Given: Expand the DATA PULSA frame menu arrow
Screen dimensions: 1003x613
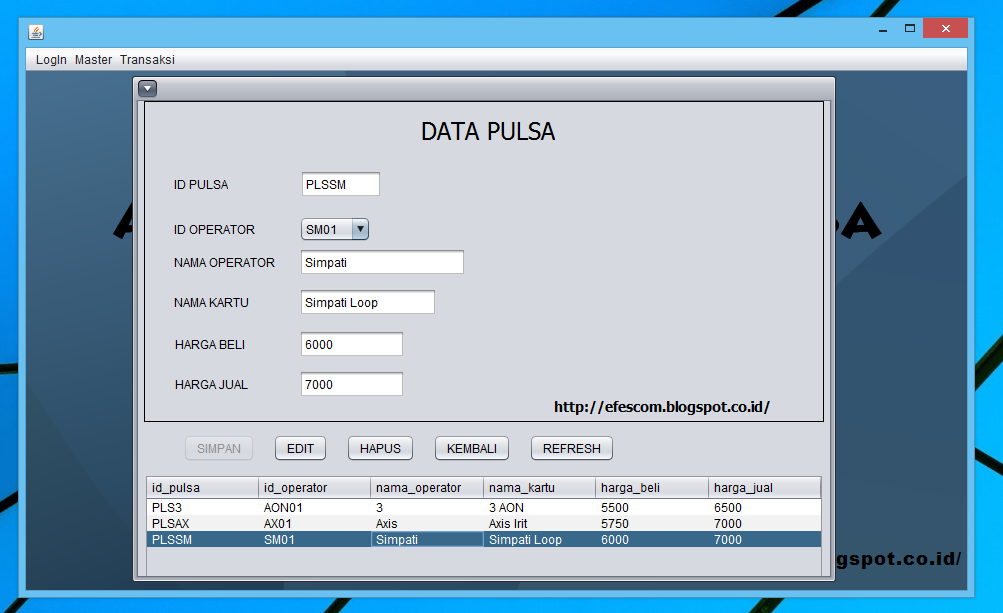Looking at the screenshot, I should pos(147,88).
